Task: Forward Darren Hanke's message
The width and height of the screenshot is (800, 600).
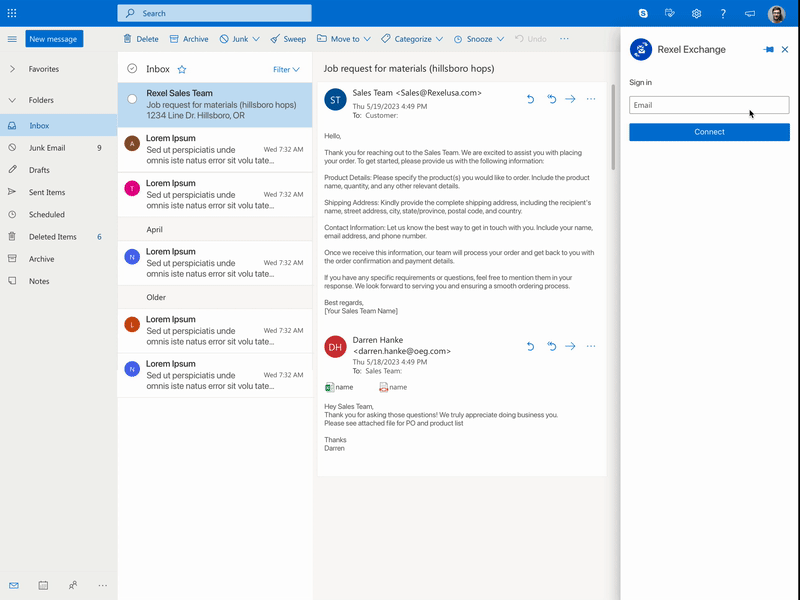Action: click(x=570, y=346)
